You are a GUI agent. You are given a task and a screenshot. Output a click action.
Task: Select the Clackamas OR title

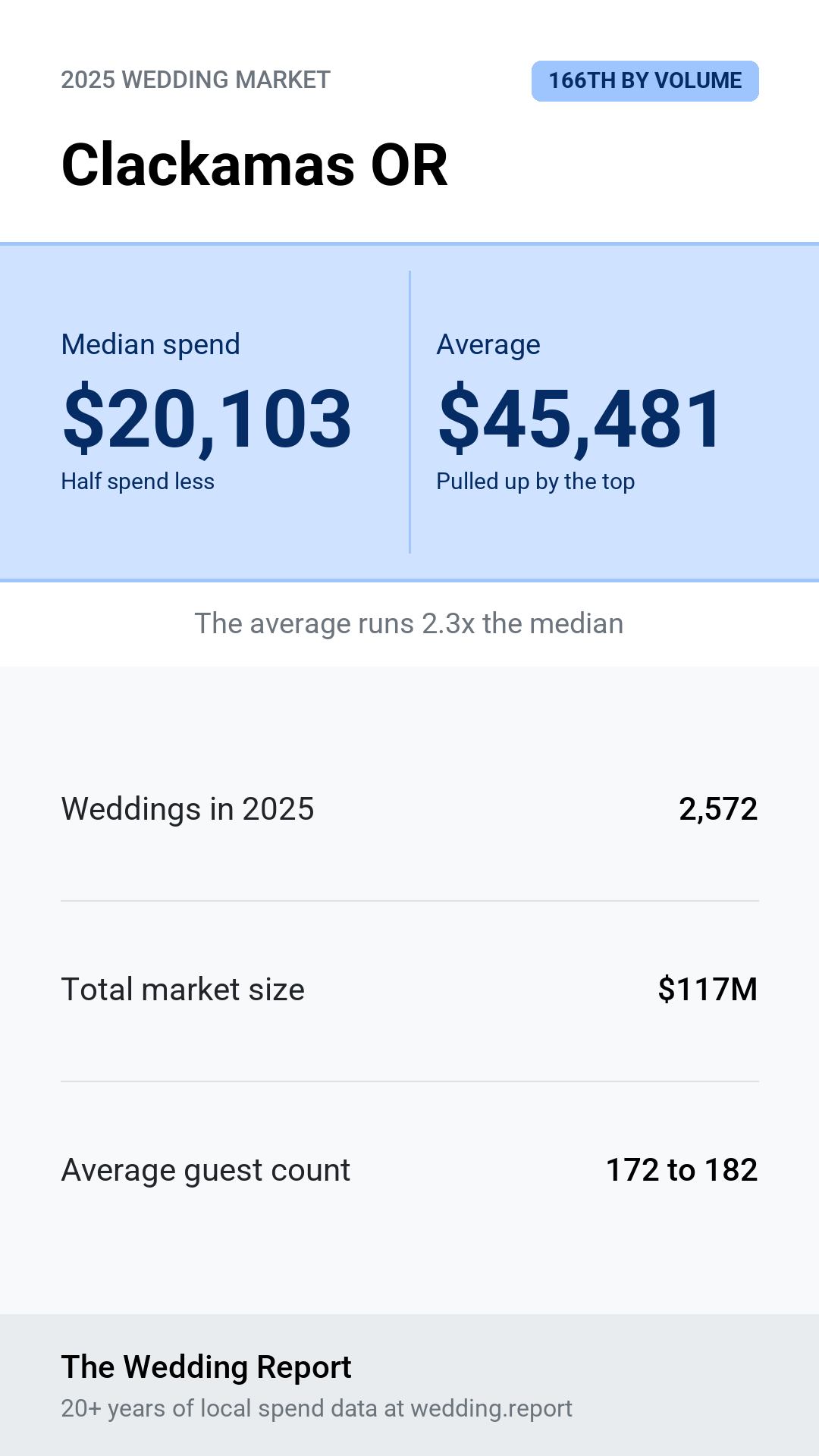255,165
